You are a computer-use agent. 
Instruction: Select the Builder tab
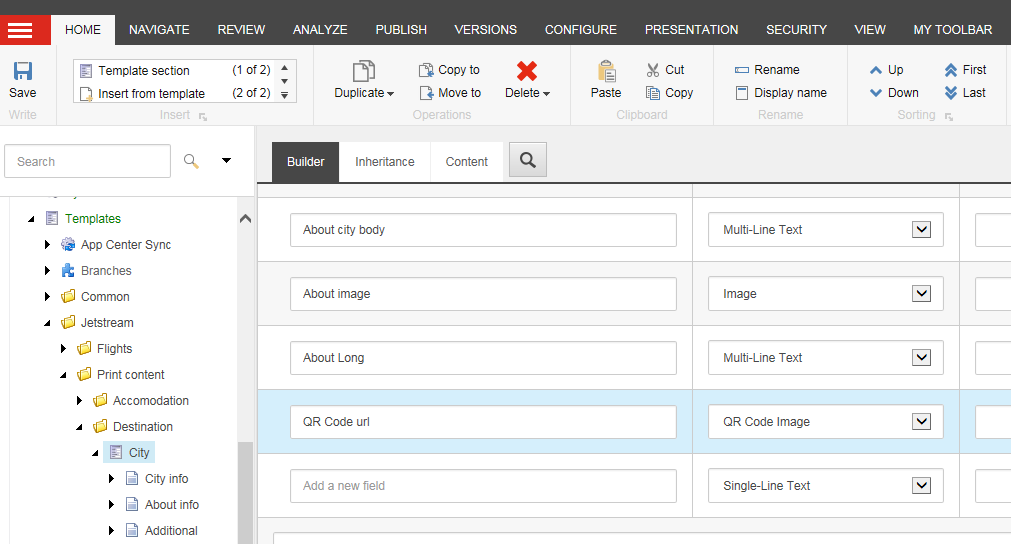pos(306,162)
